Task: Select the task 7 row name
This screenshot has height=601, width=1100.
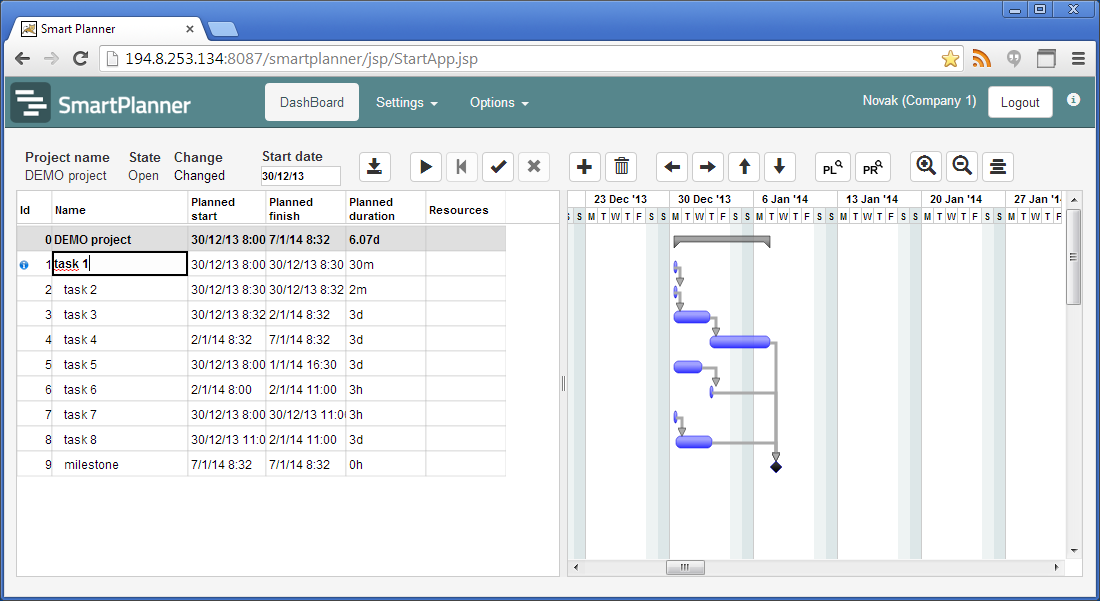Action: (80, 415)
